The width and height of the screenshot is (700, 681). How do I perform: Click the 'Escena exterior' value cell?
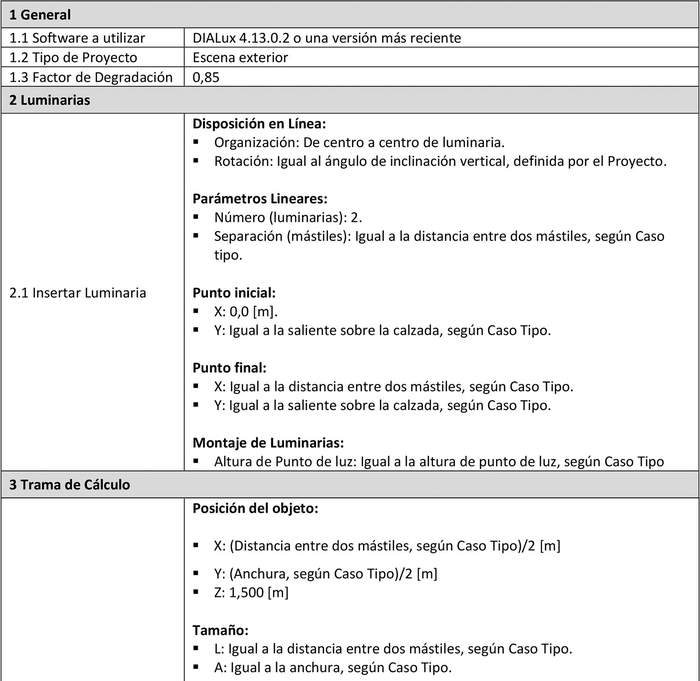pyautogui.click(x=240, y=58)
